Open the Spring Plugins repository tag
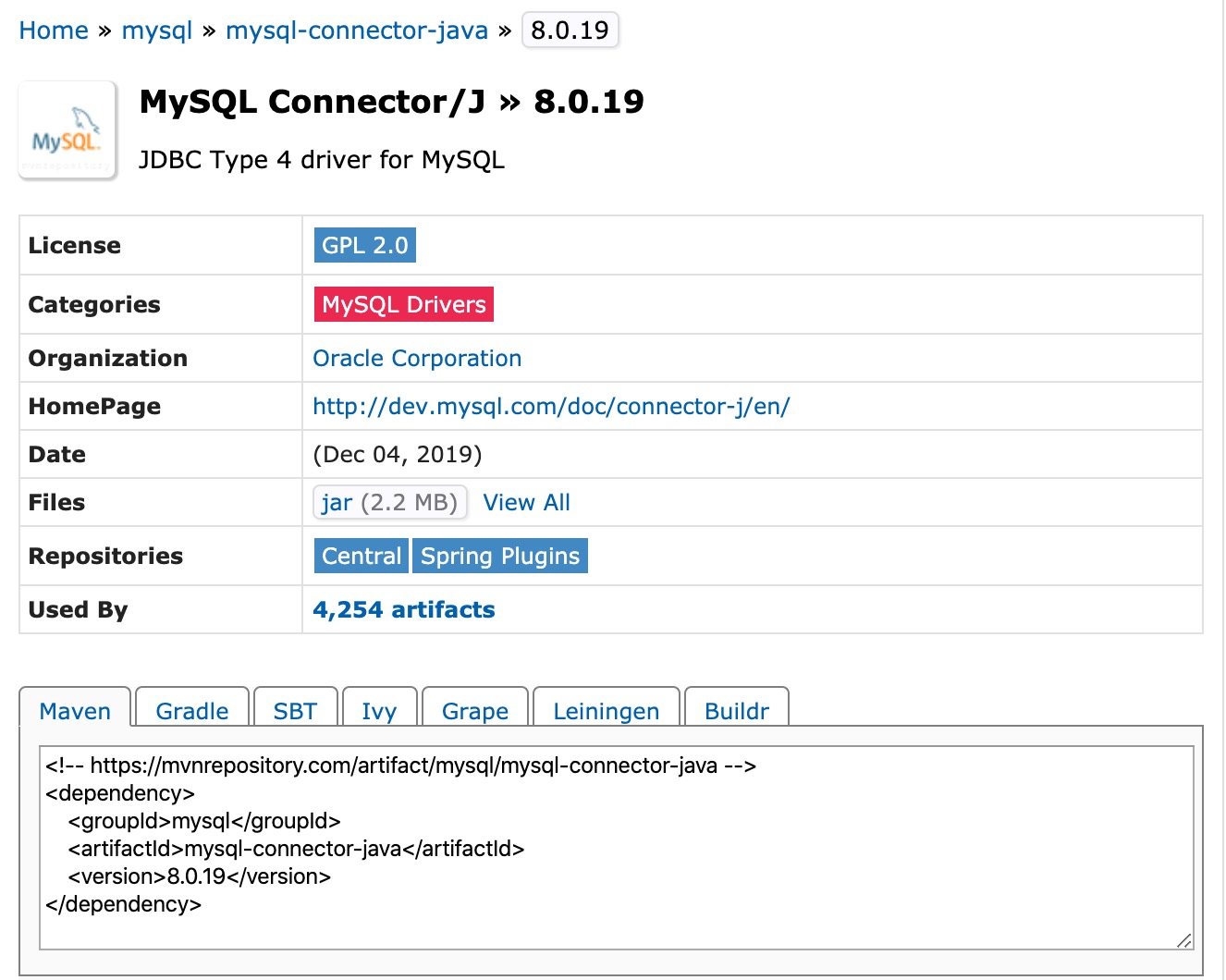This screenshot has width=1226, height=980. [x=500, y=556]
